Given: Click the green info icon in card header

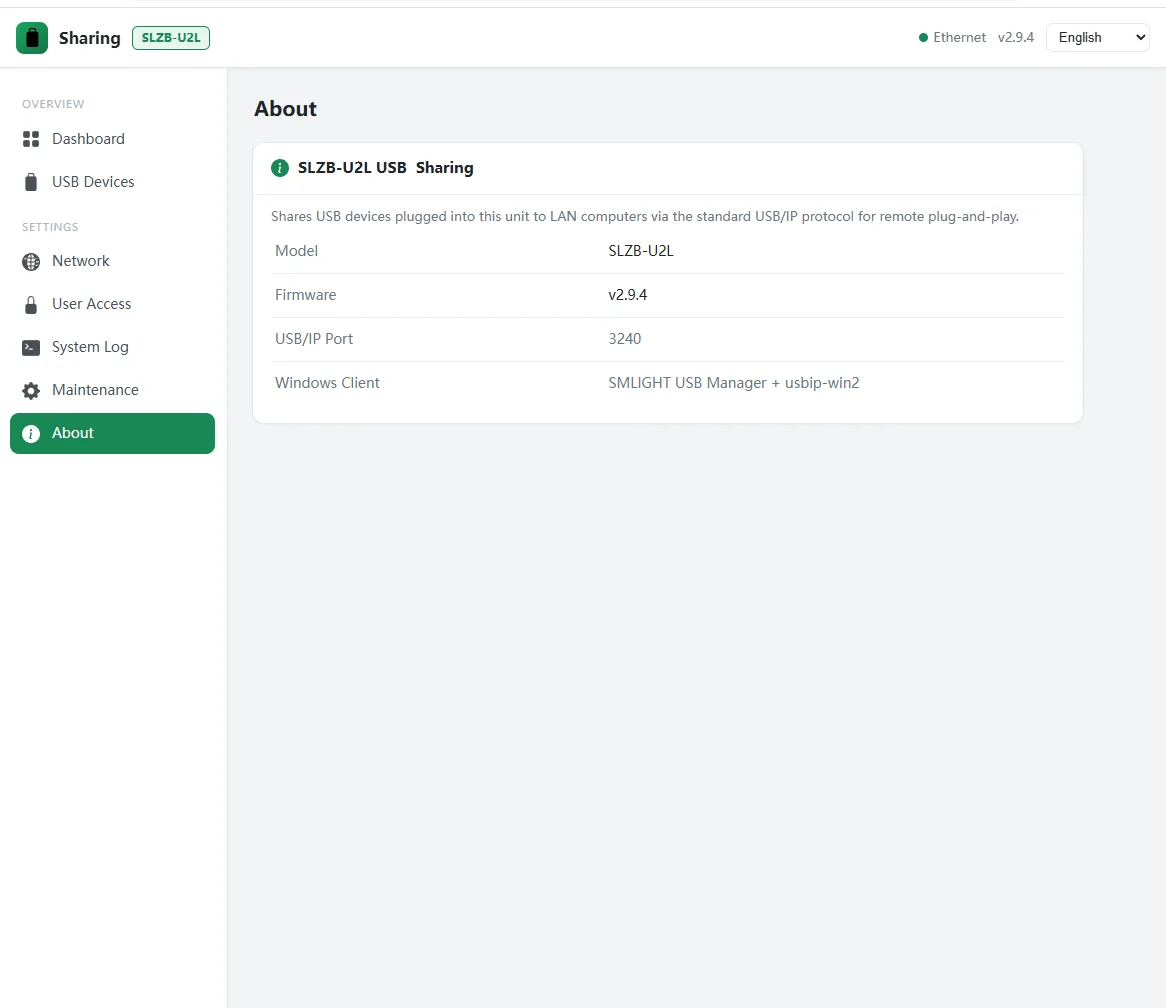Looking at the screenshot, I should tap(280, 168).
